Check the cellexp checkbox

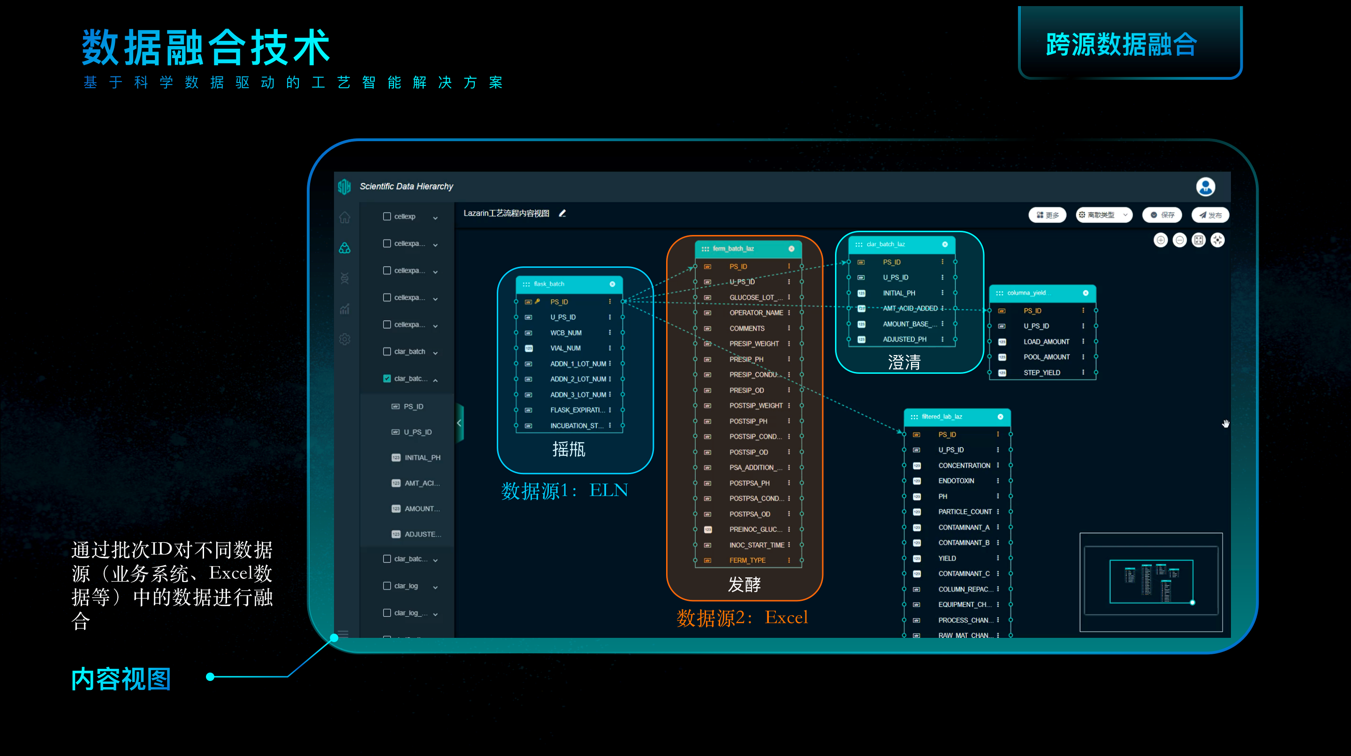pos(387,216)
